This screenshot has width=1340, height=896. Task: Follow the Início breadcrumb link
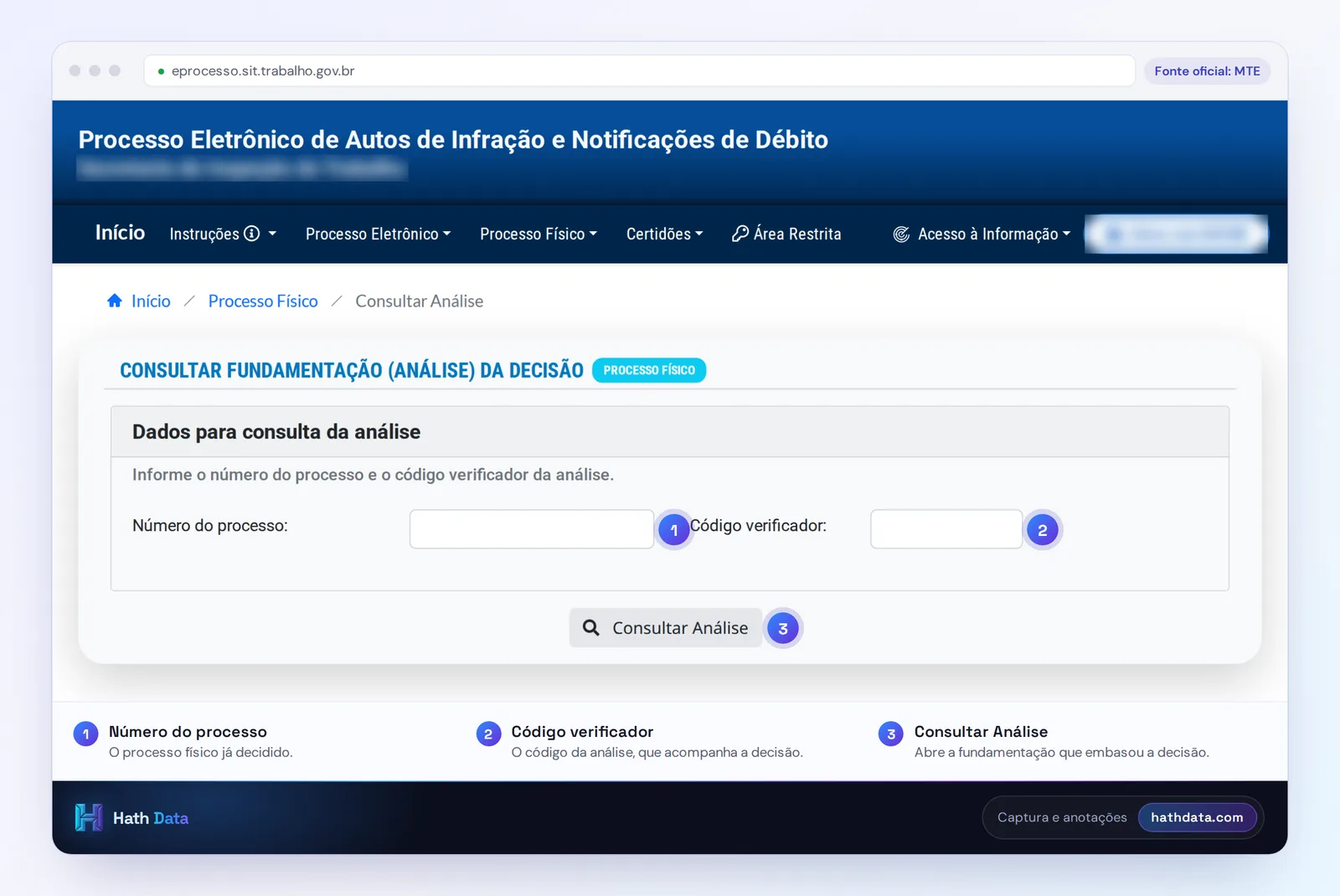coord(151,301)
